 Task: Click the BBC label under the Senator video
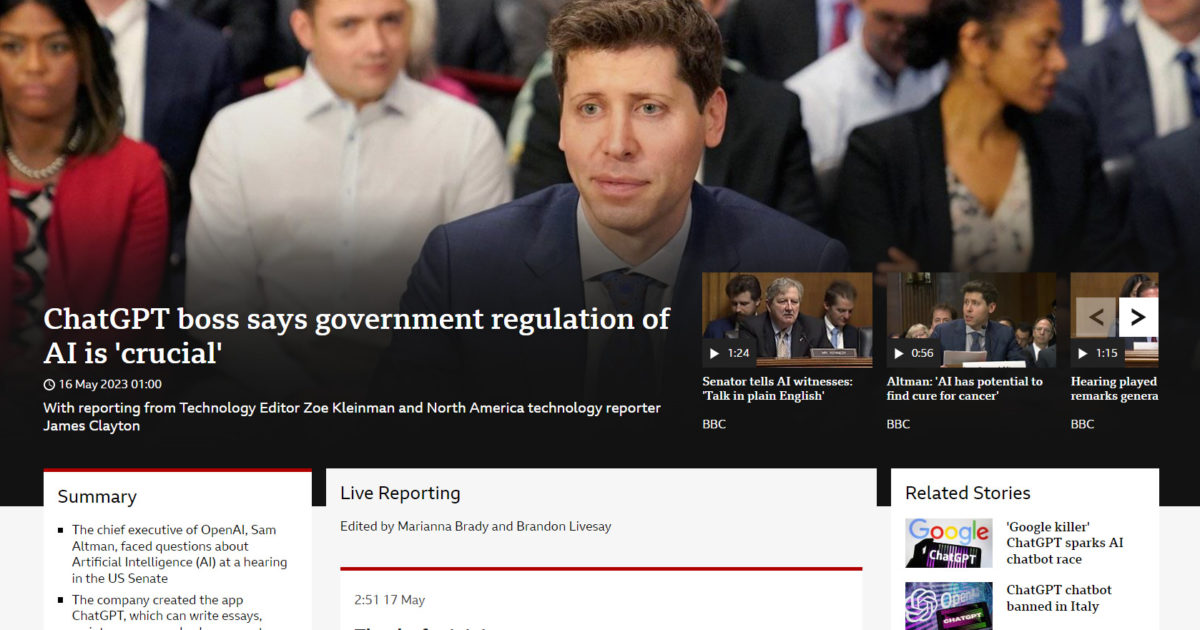pyautogui.click(x=714, y=424)
